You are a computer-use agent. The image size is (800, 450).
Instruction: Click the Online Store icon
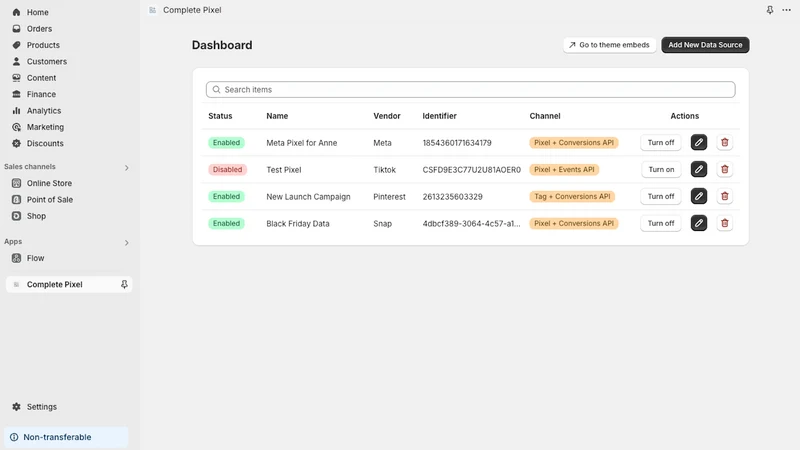16,183
